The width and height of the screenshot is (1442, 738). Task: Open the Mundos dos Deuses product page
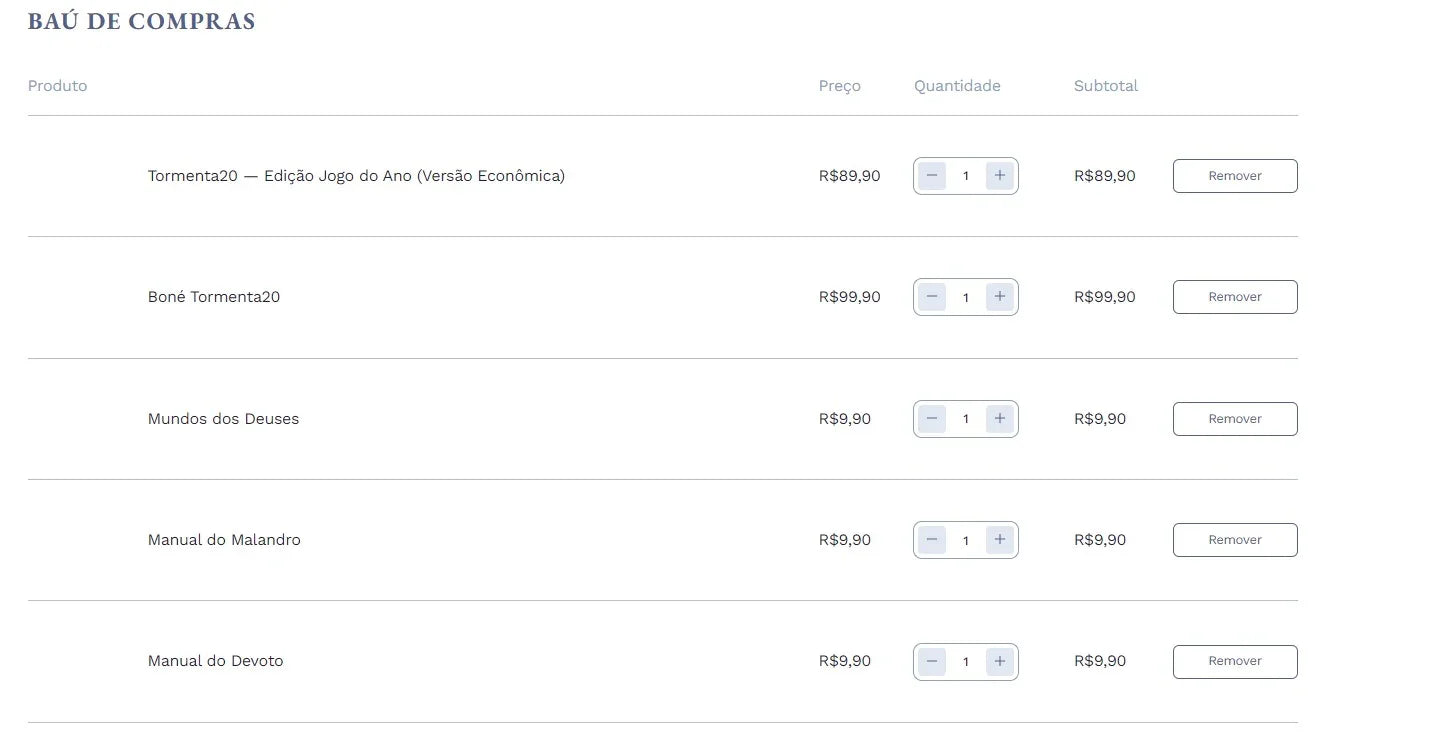(x=223, y=419)
